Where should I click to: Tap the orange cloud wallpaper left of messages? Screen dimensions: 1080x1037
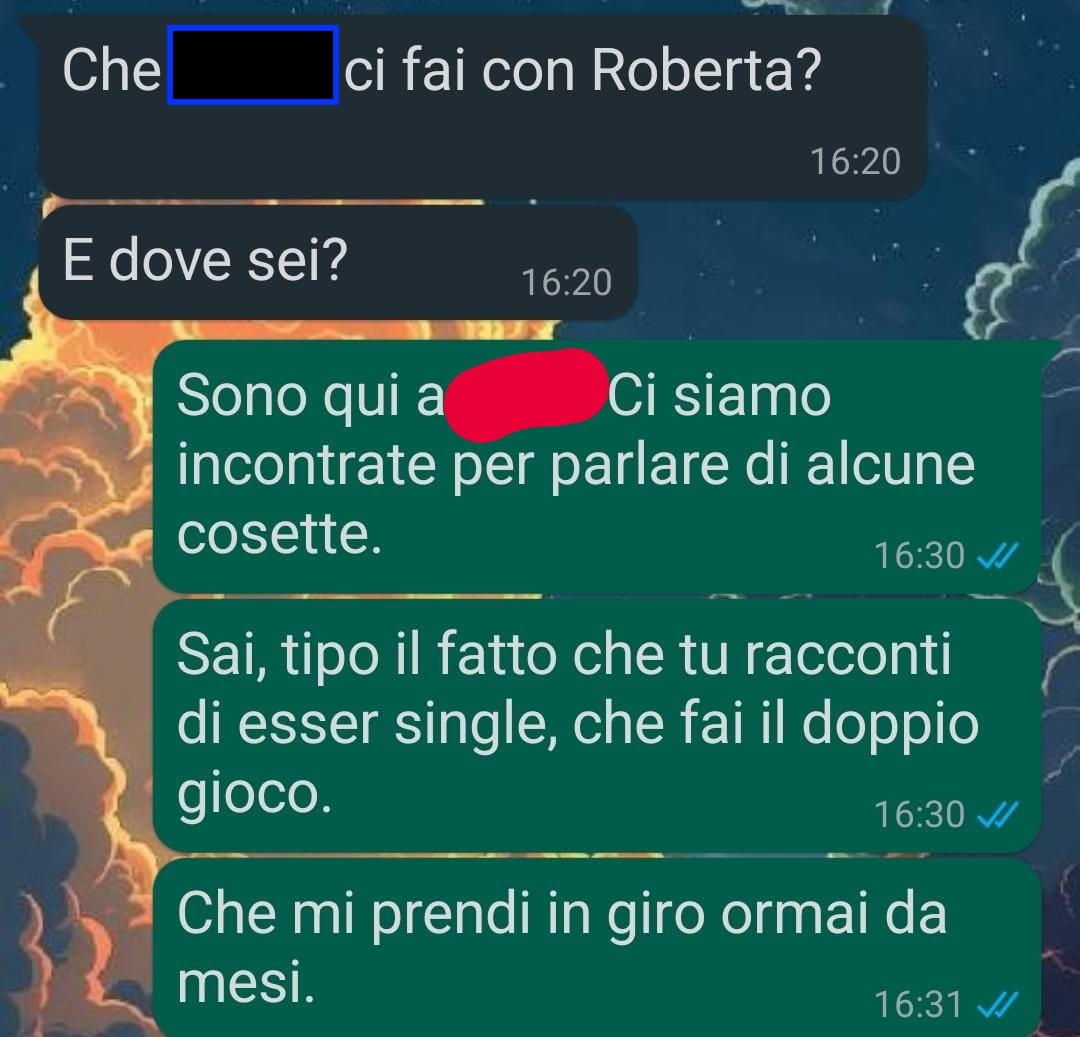(69, 551)
